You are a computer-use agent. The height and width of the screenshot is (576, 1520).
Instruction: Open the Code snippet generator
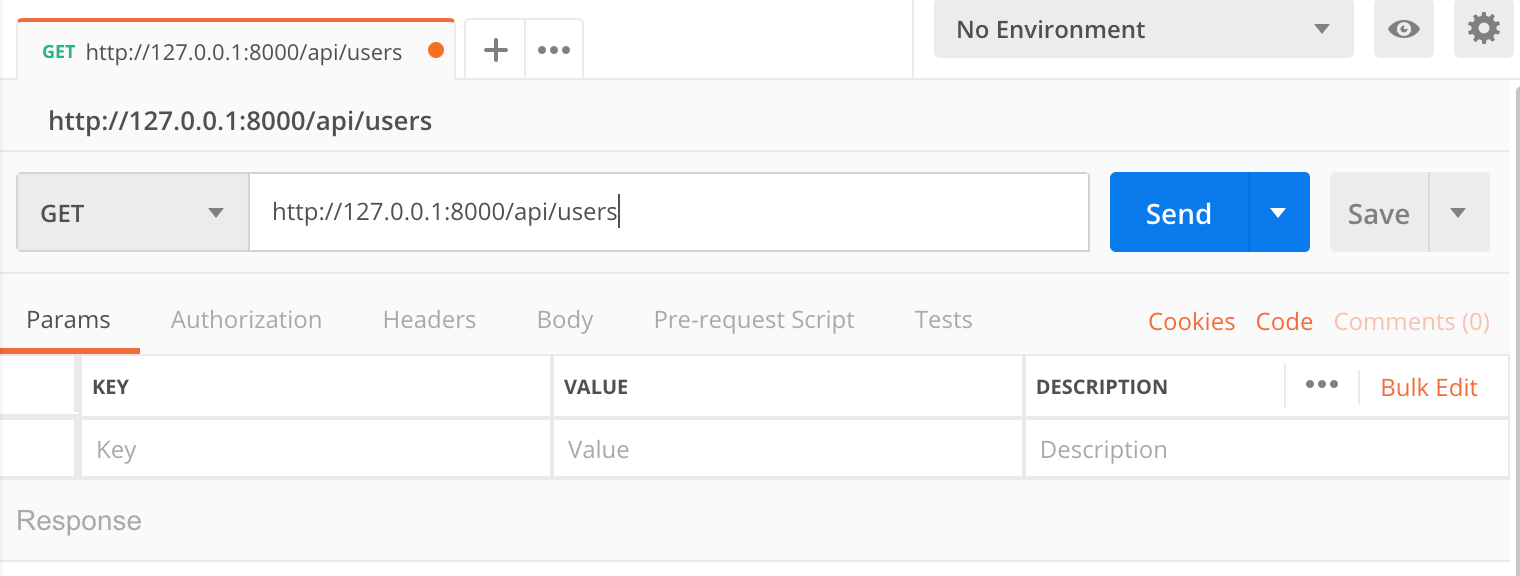click(x=1284, y=321)
